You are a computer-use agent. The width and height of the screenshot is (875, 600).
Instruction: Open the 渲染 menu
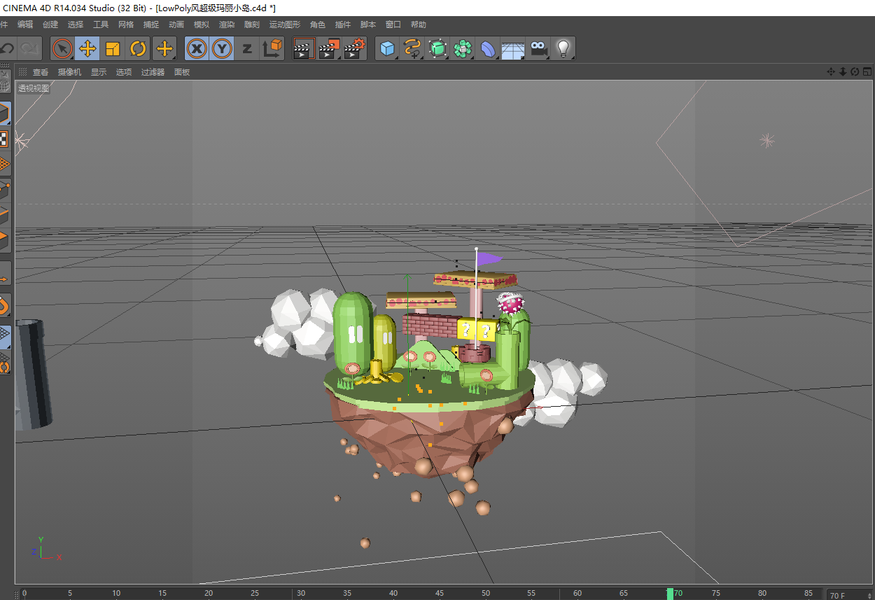click(x=227, y=25)
